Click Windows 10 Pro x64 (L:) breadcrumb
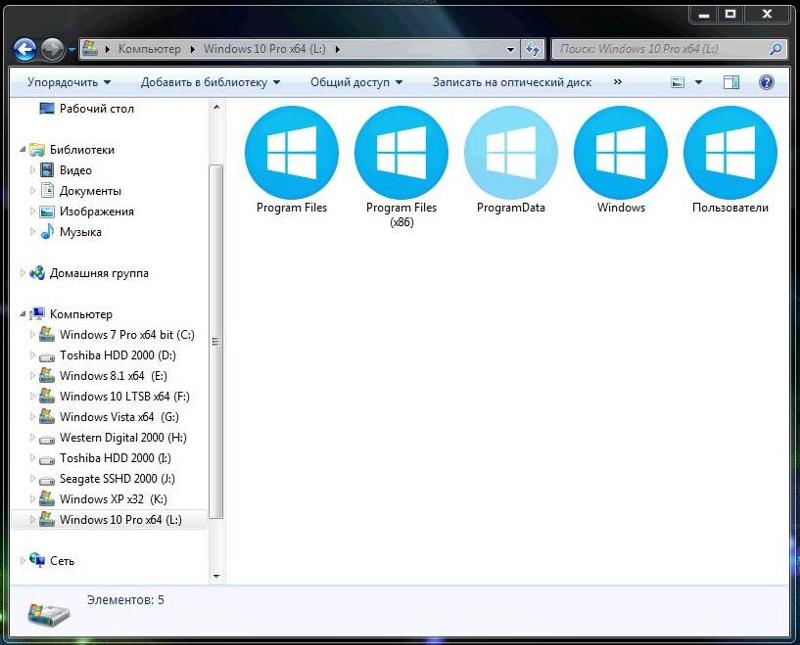The image size is (800, 645). (x=264, y=49)
